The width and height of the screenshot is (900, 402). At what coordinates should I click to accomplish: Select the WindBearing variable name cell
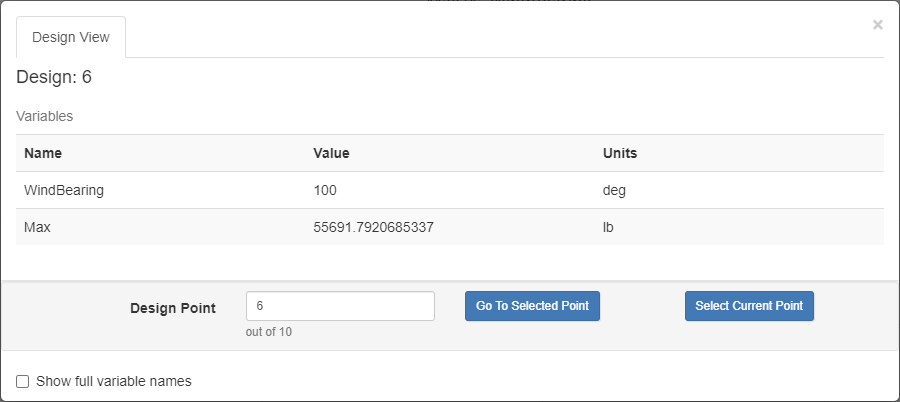coord(64,190)
